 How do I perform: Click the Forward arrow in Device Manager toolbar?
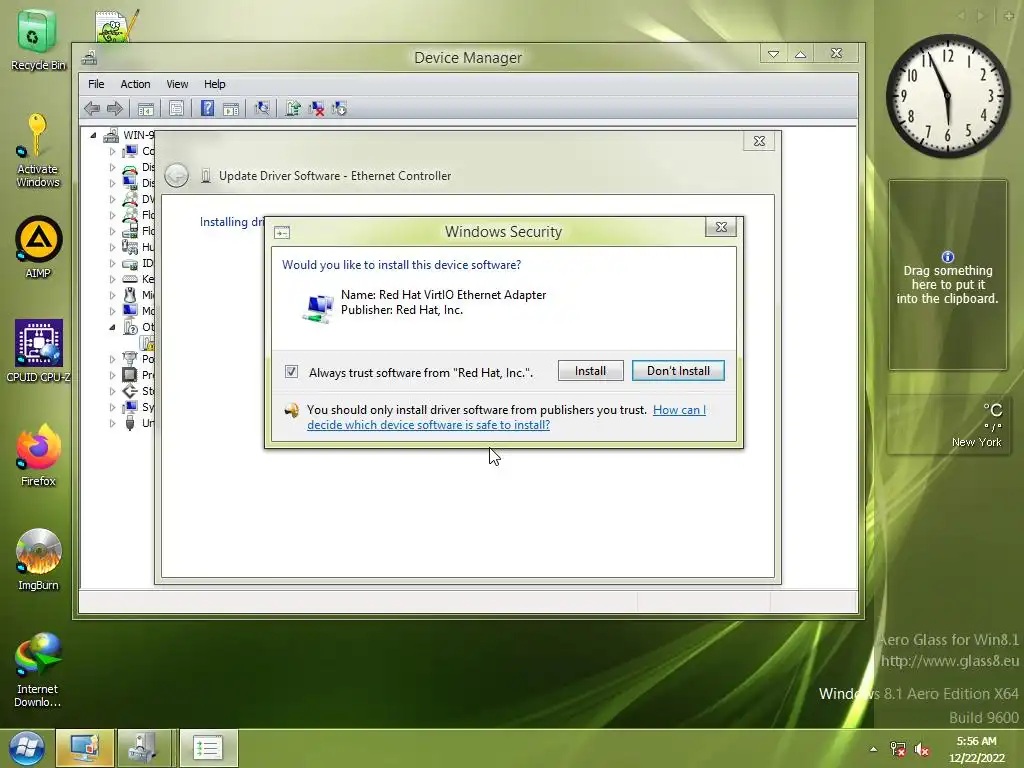(115, 108)
